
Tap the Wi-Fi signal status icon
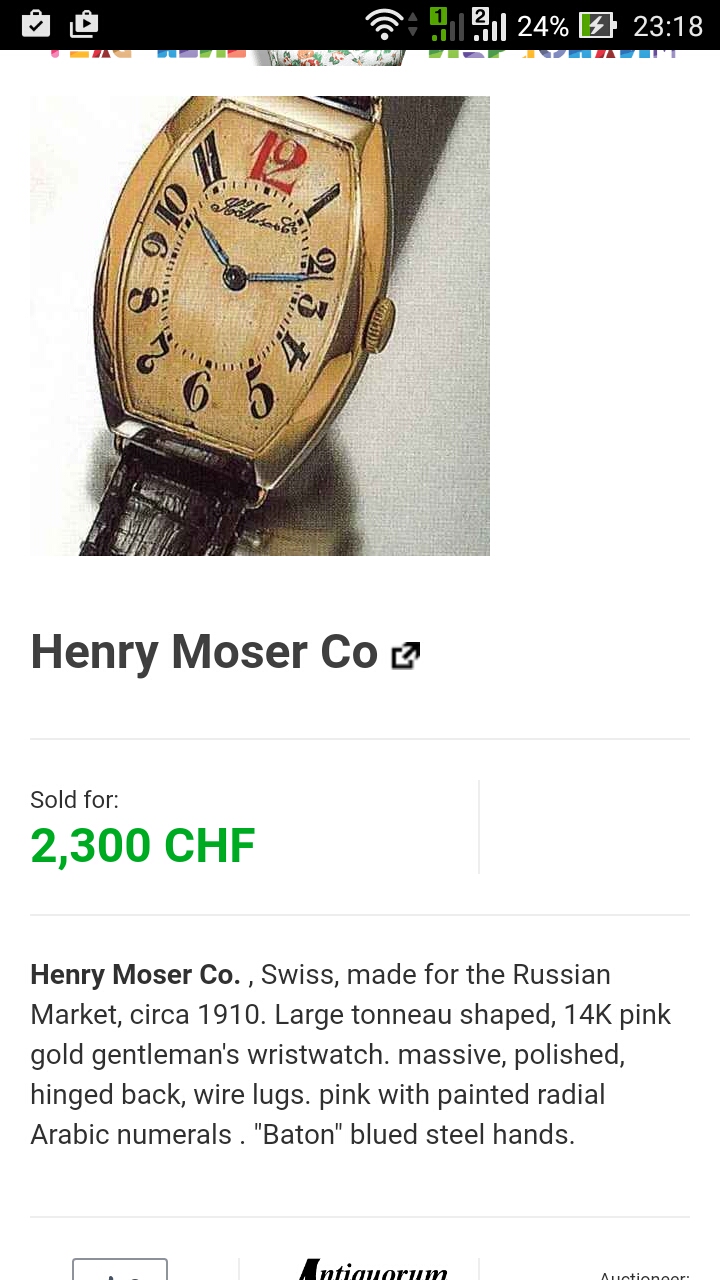coord(383,25)
